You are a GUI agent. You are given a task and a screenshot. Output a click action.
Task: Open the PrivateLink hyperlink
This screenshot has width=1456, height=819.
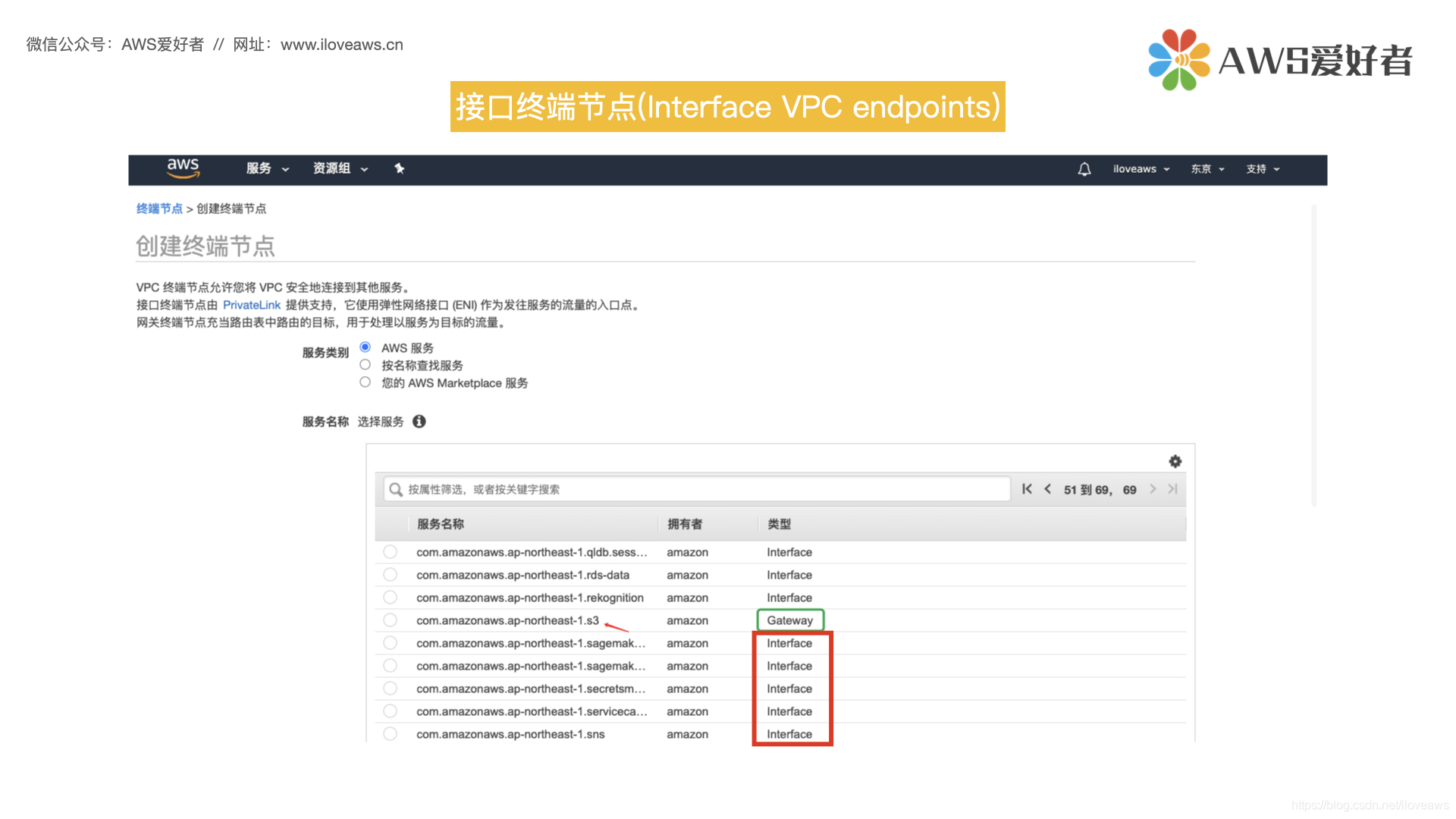click(252, 305)
